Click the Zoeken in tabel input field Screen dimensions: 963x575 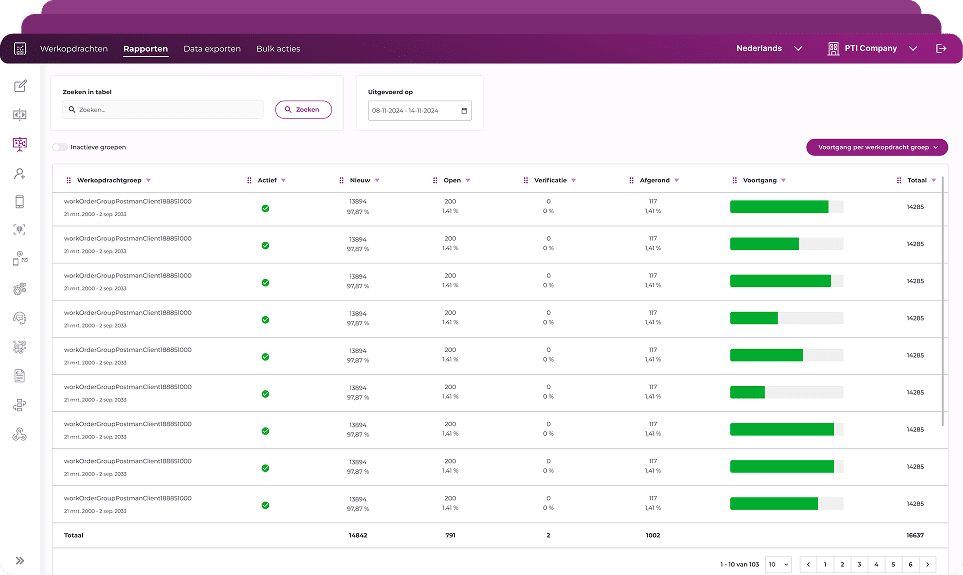point(163,109)
